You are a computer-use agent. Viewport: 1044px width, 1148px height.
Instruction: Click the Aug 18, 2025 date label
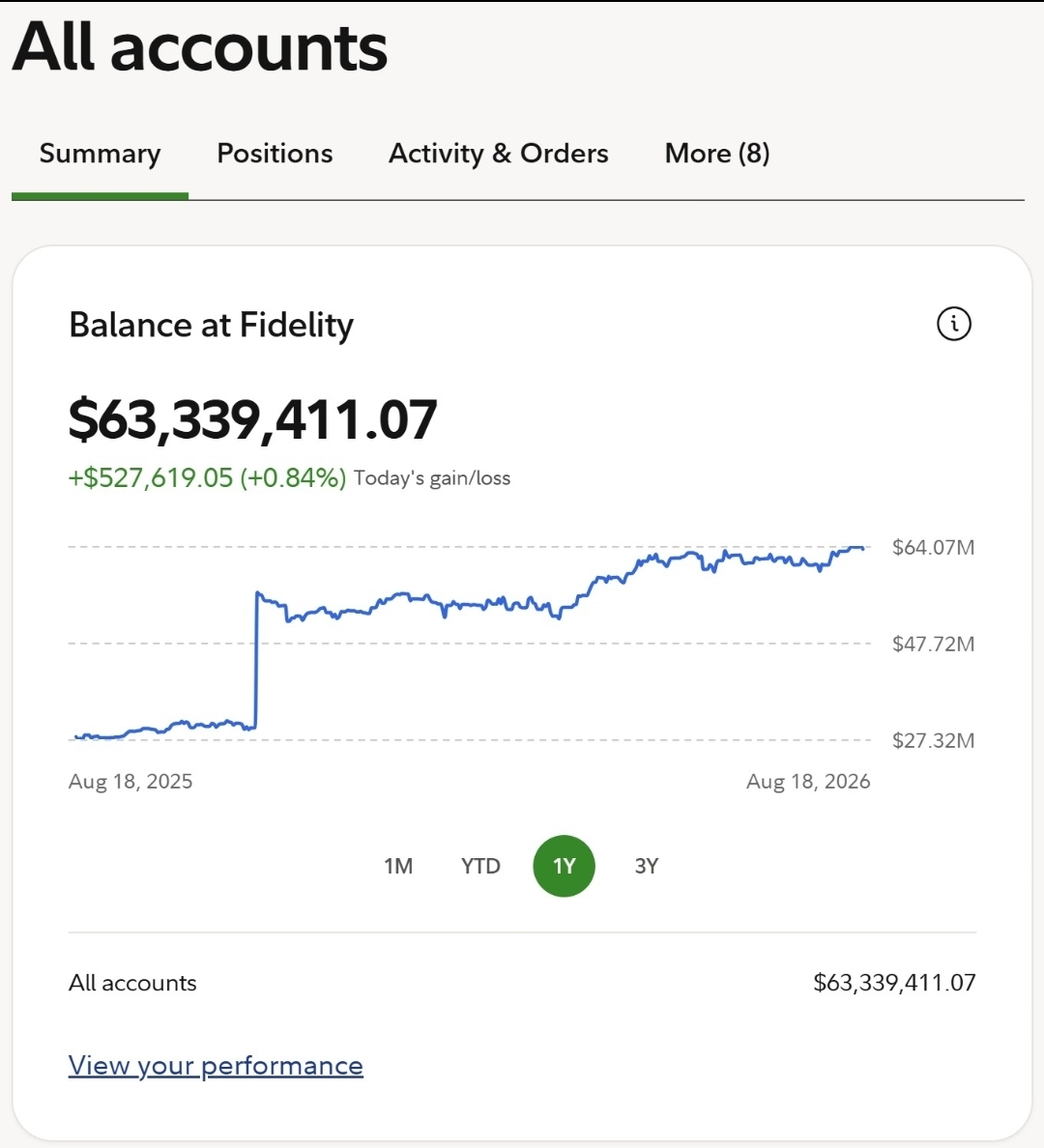tap(130, 781)
